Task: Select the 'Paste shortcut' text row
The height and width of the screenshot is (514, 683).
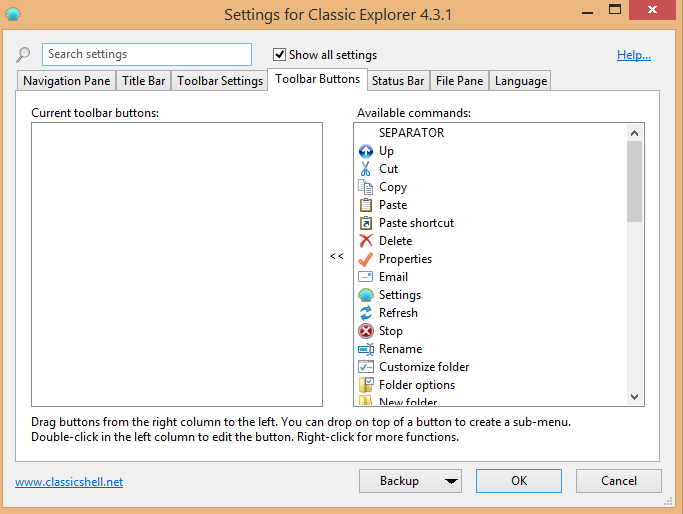Action: 416,223
